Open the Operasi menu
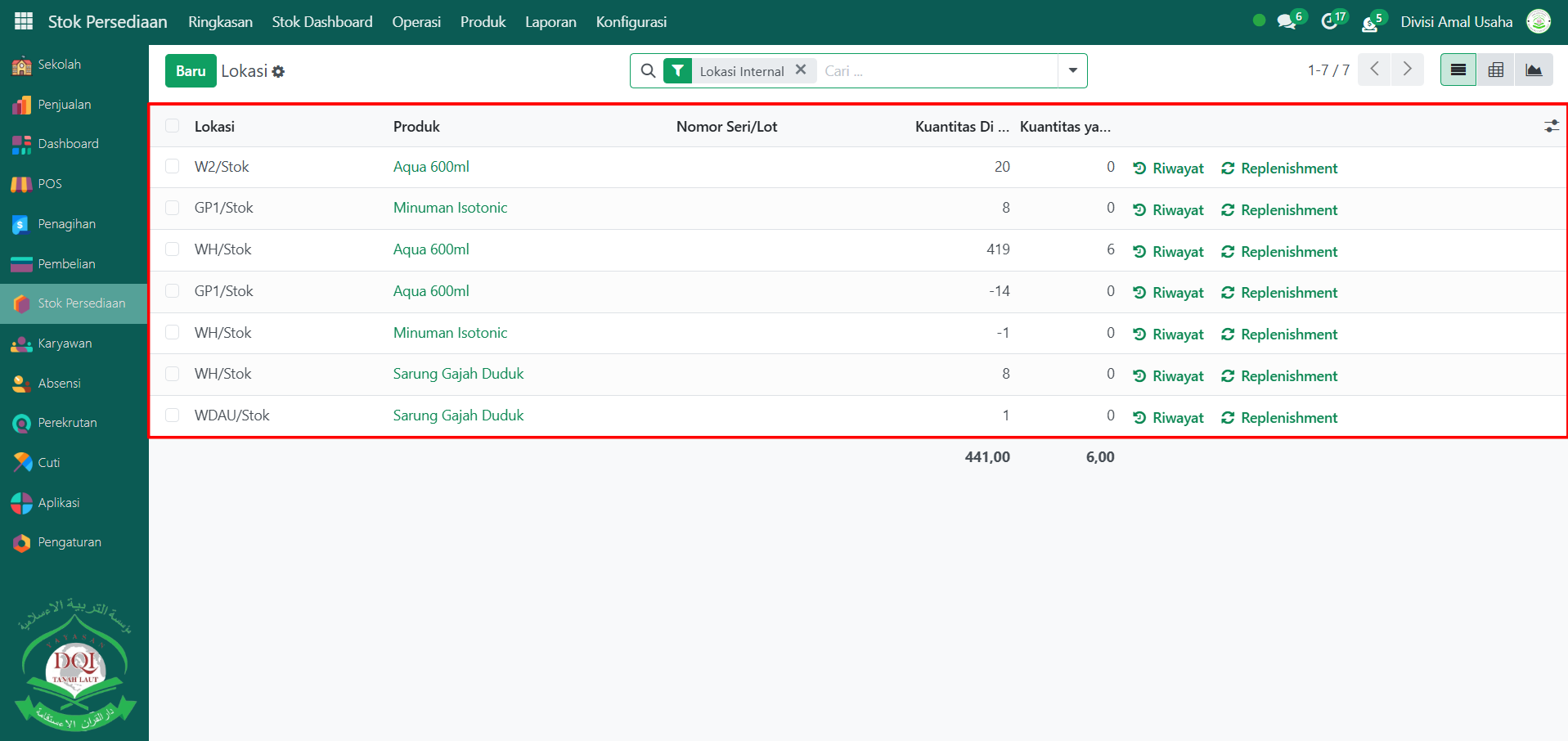This screenshot has width=1568, height=741. (x=416, y=22)
